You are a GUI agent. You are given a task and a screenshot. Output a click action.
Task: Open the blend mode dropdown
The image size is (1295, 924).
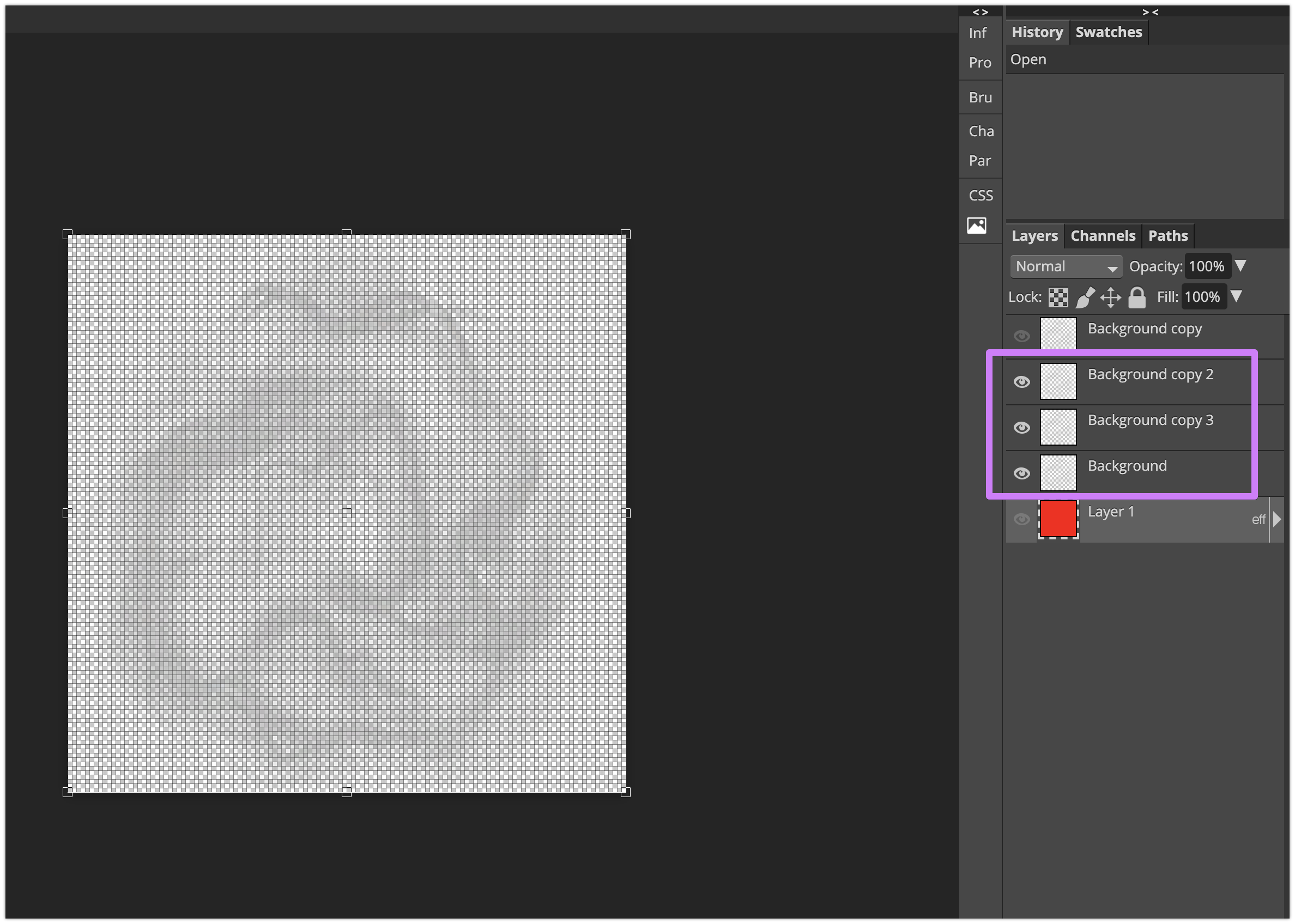tap(1065, 265)
